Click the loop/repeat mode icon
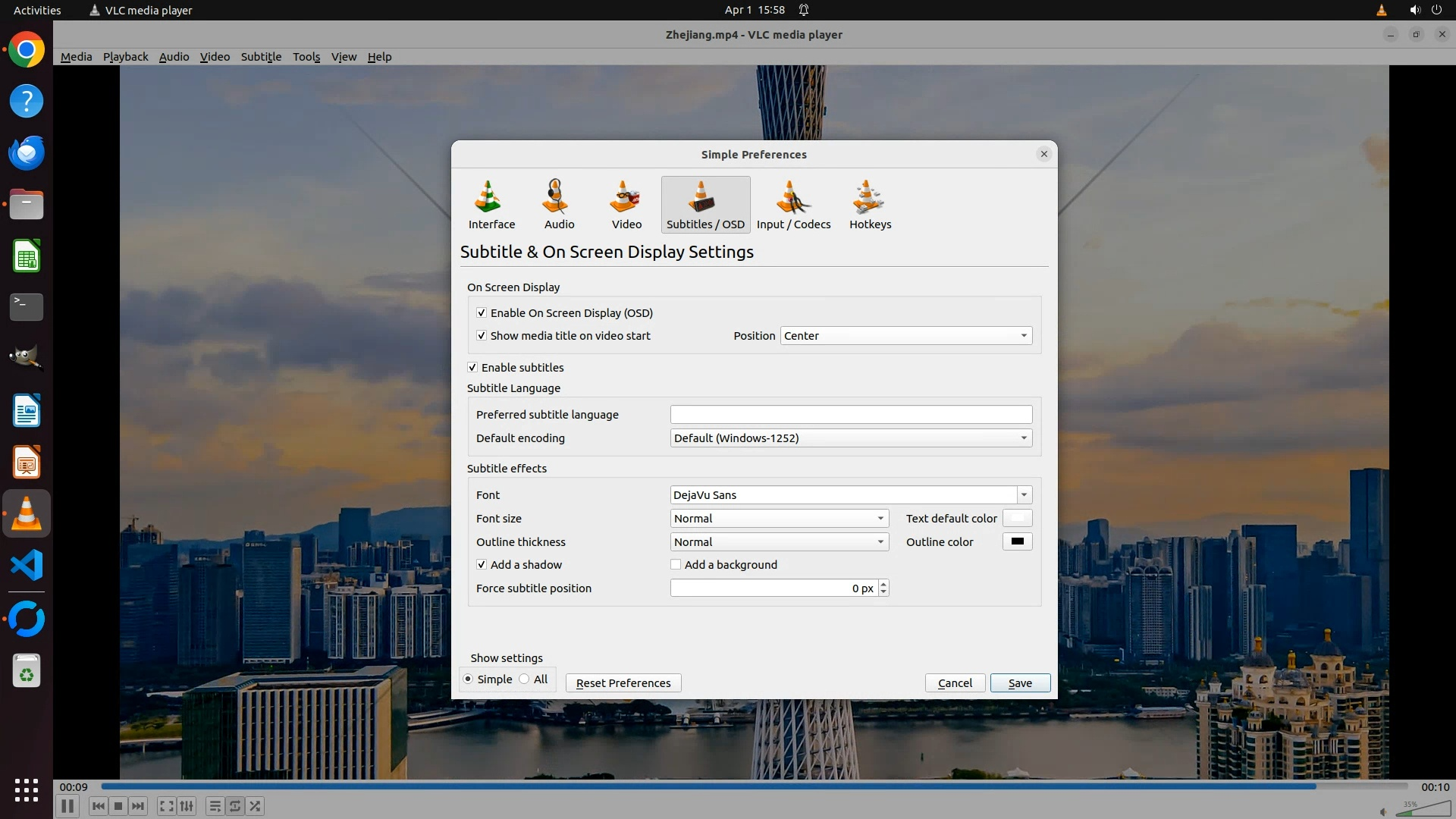This screenshot has height=819, width=1456. pyautogui.click(x=235, y=806)
